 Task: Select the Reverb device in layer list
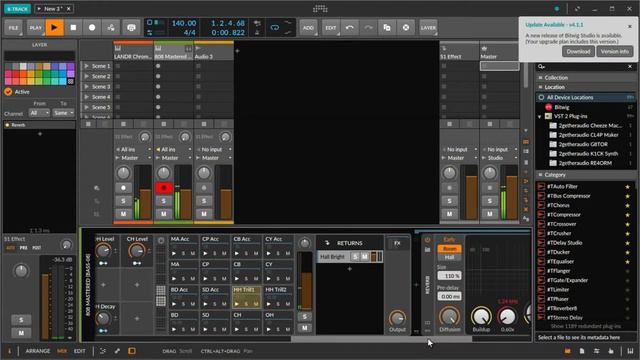tap(40, 125)
